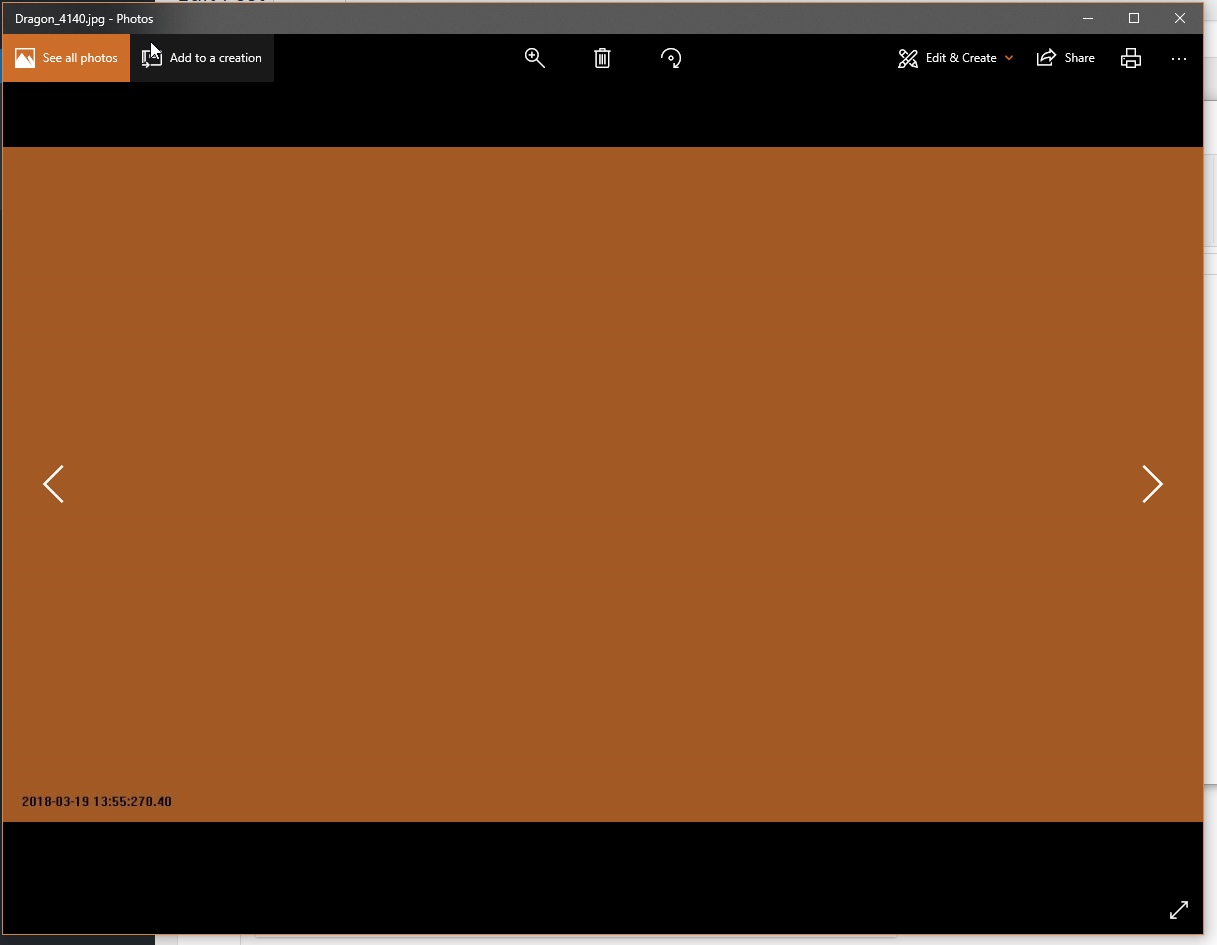Viewport: 1217px width, 945px height.
Task: Minimize the Photos window
Action: (x=1088, y=18)
